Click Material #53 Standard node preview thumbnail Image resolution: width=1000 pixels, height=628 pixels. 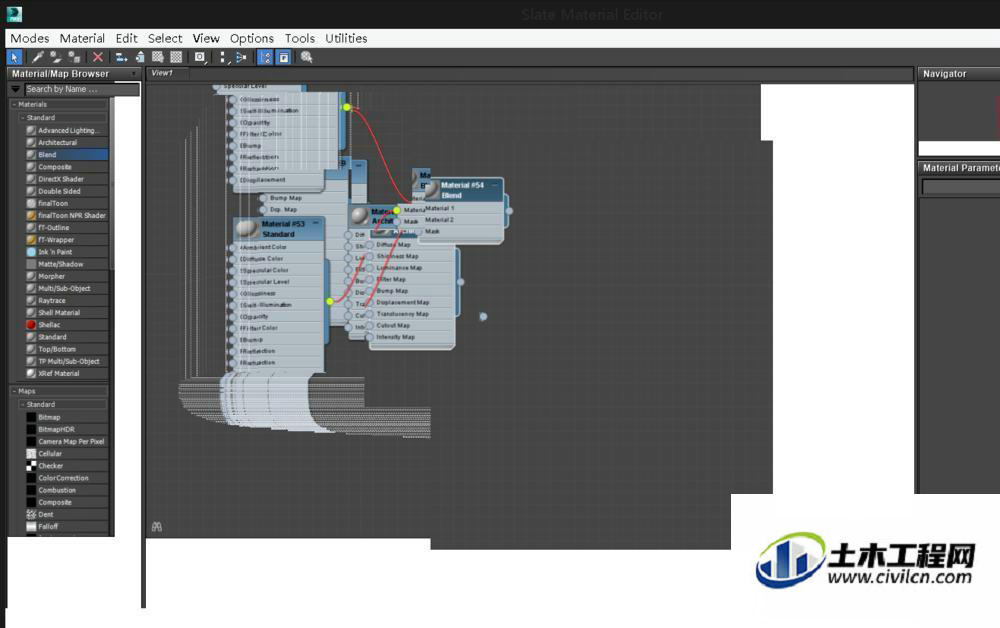coord(247,229)
